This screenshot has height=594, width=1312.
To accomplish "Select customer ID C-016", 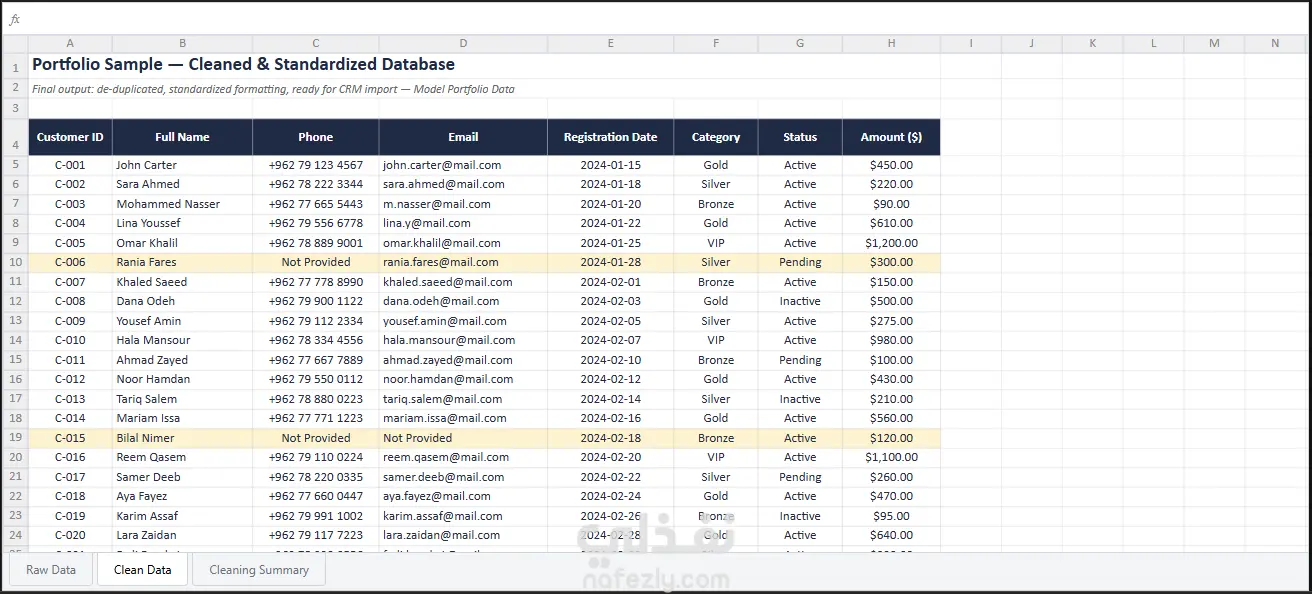I will tap(70, 457).
